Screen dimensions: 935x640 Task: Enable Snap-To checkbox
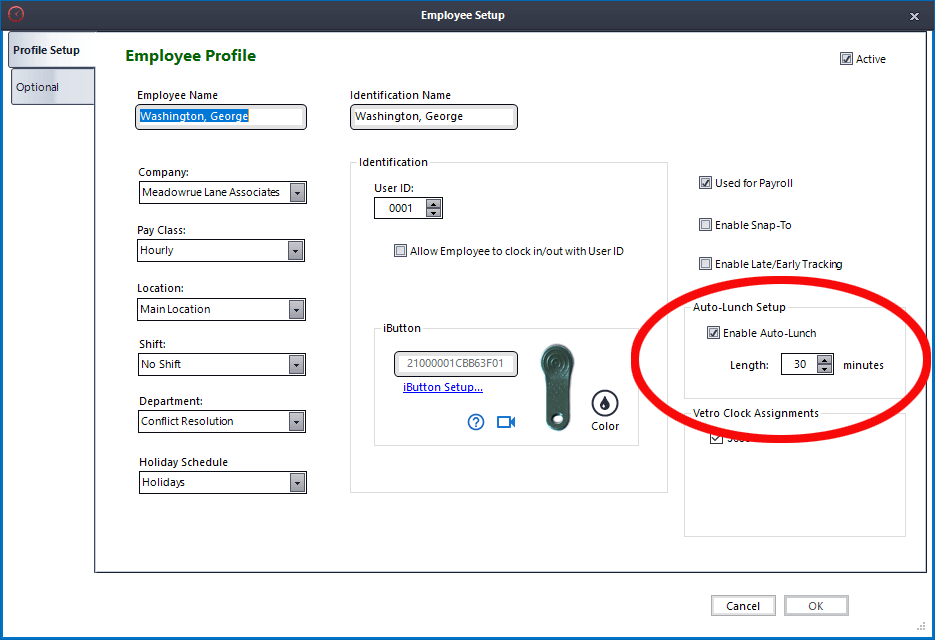coord(706,225)
